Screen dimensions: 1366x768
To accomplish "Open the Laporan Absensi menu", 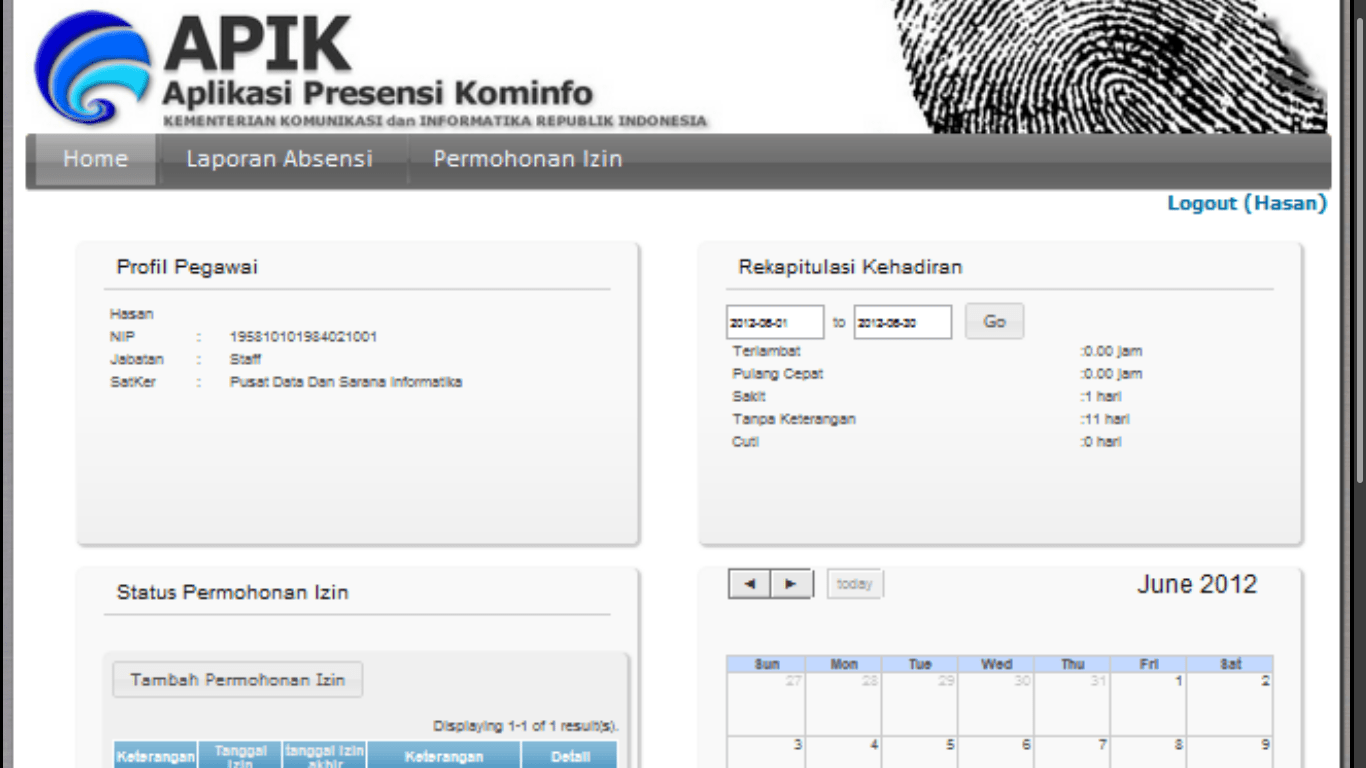I will point(280,159).
